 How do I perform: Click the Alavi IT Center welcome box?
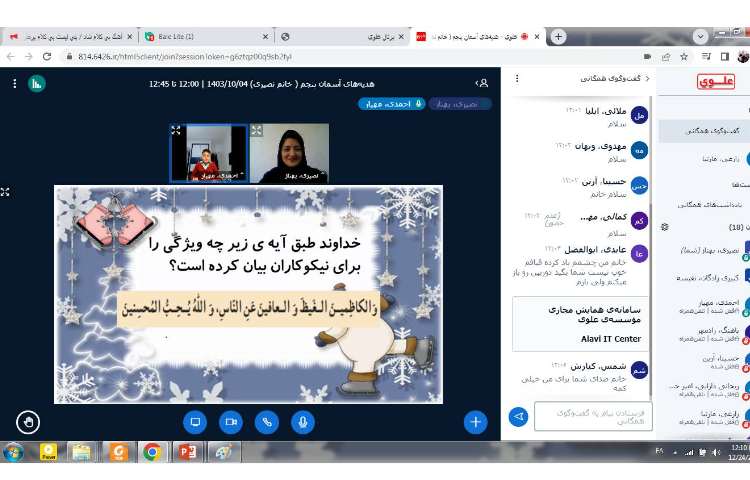[x=580, y=324]
